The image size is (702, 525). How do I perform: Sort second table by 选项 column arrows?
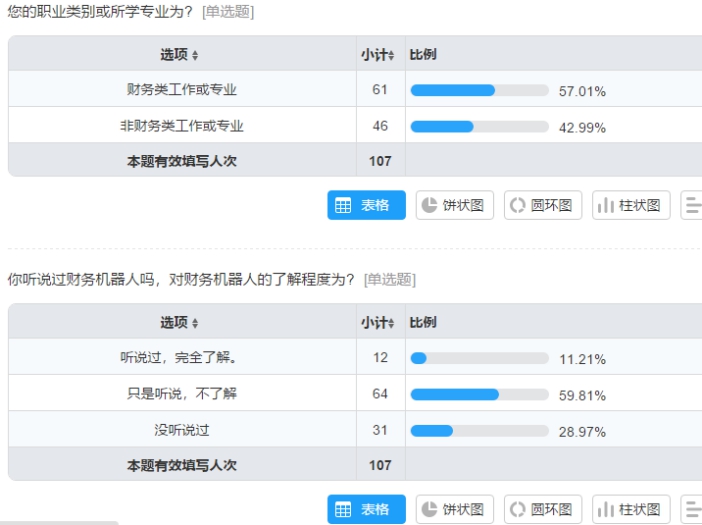195,323
